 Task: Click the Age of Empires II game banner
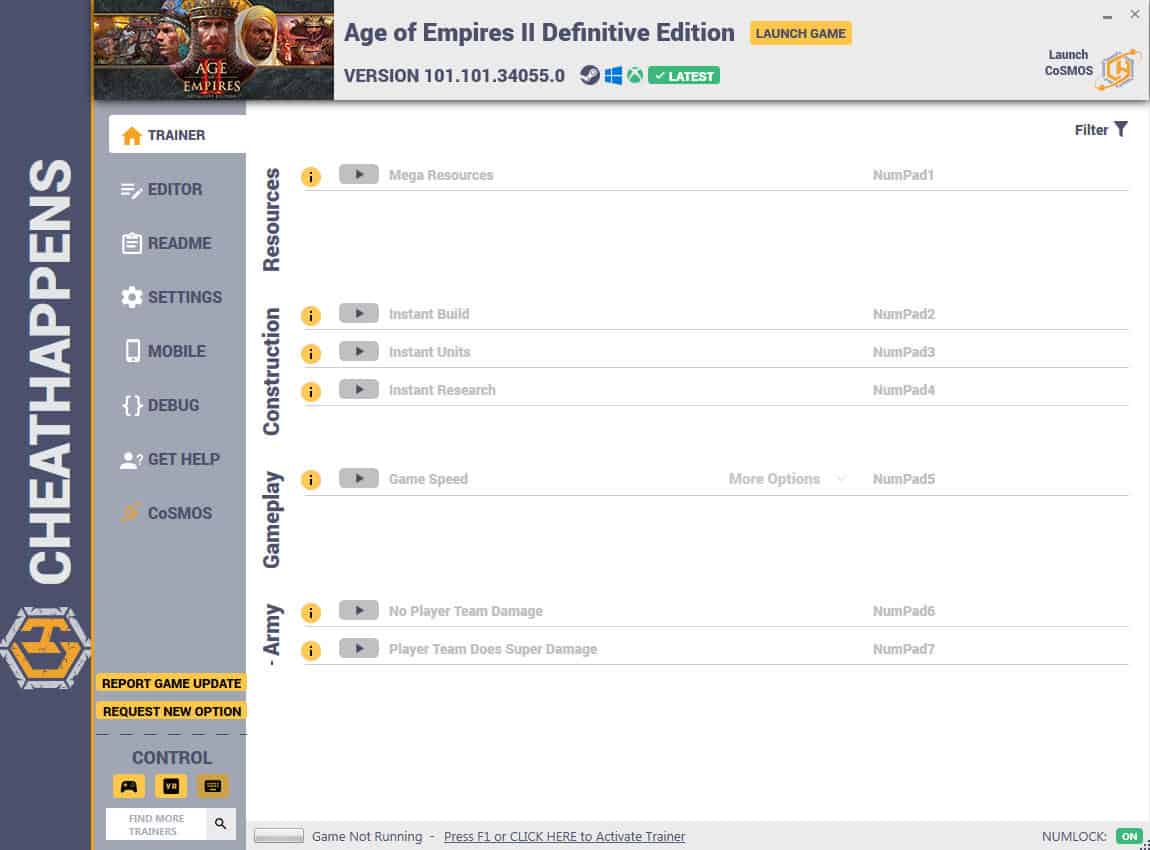point(213,50)
